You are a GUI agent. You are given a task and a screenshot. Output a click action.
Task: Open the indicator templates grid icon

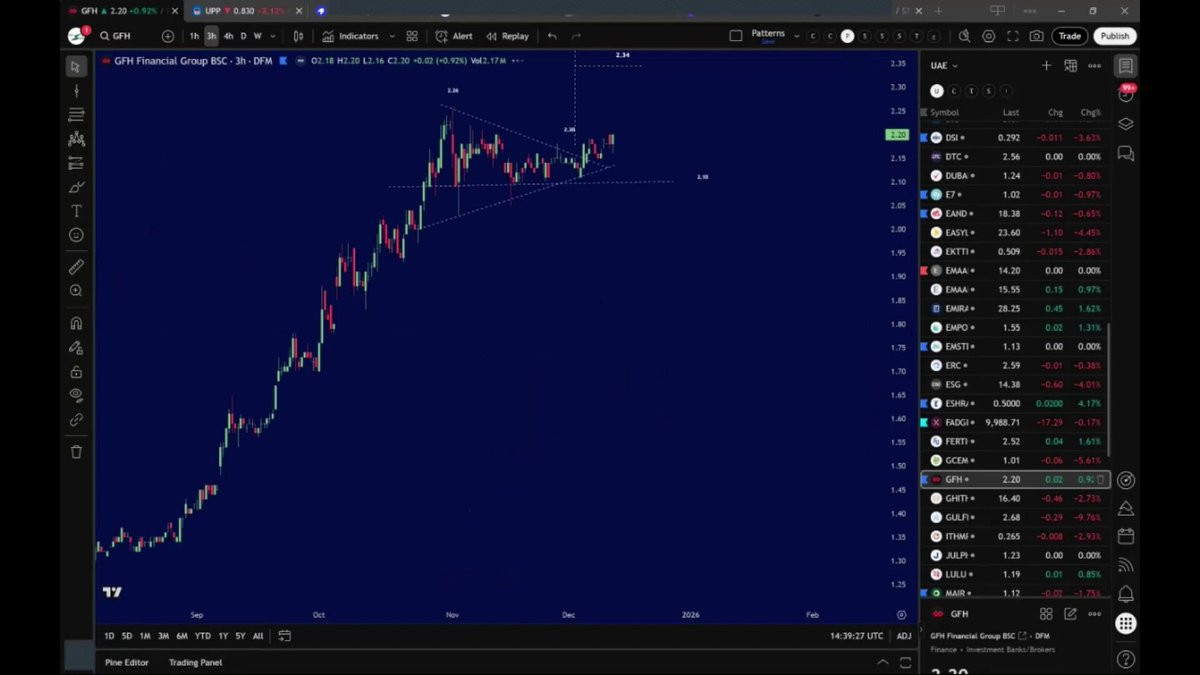[412, 36]
